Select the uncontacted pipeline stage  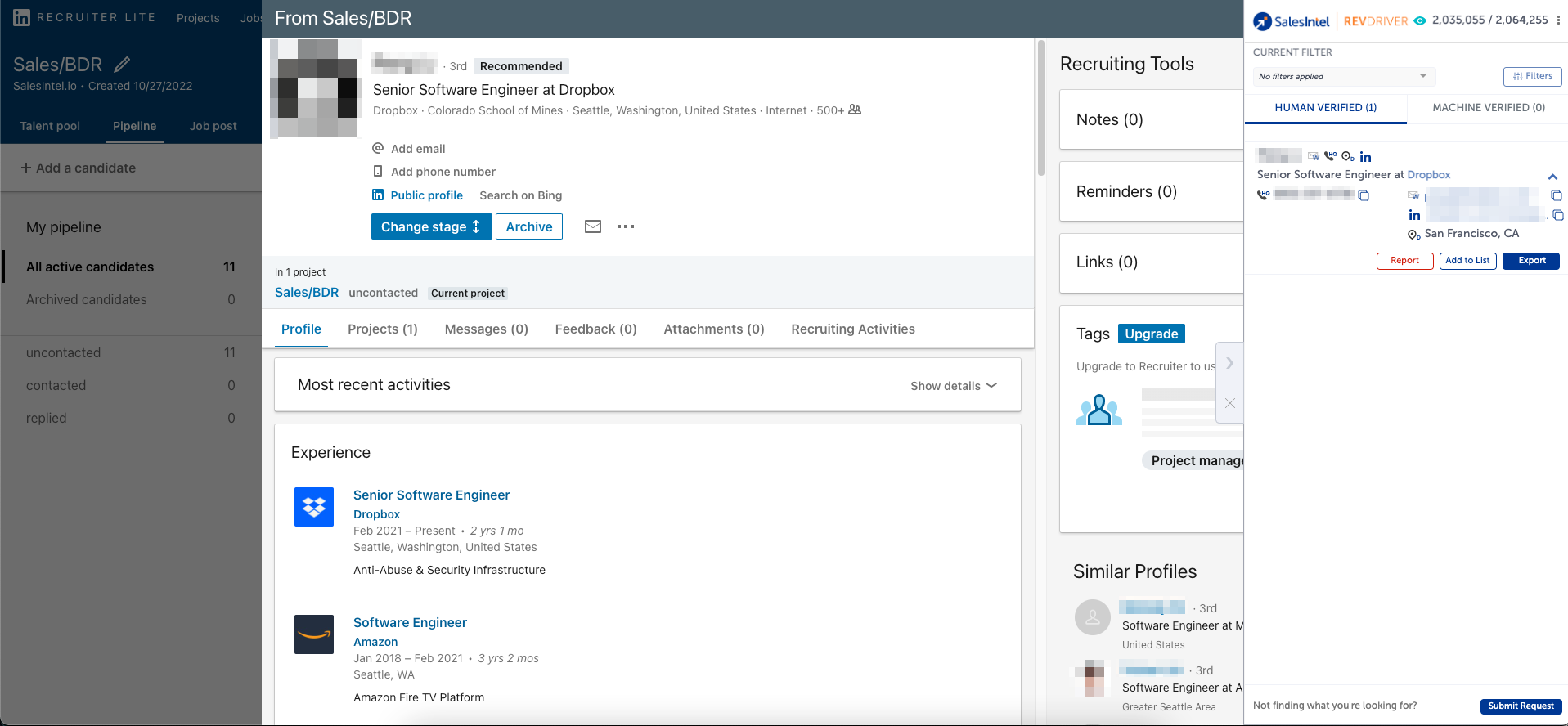coord(131,352)
